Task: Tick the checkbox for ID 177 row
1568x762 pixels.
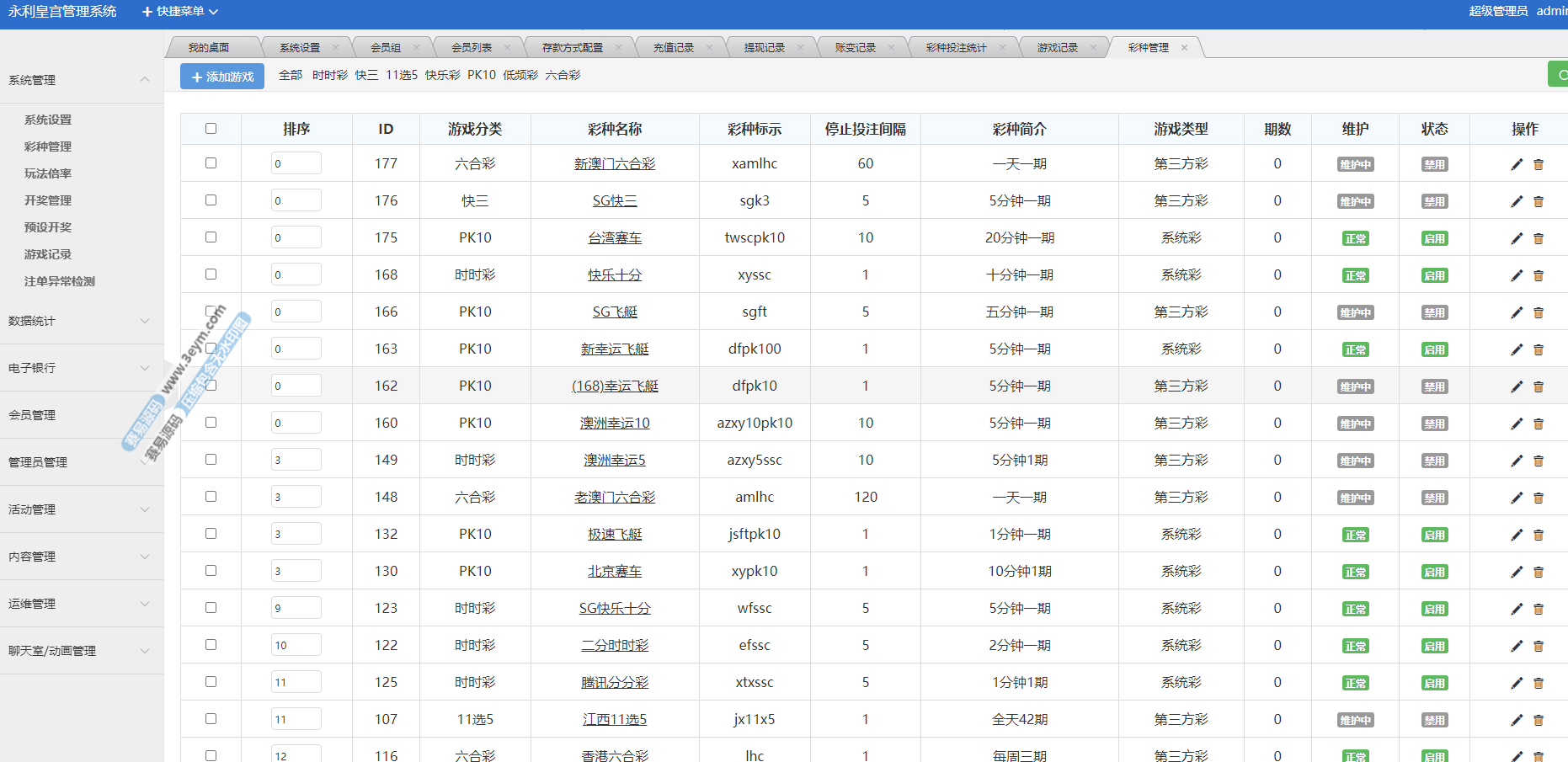Action: click(211, 163)
